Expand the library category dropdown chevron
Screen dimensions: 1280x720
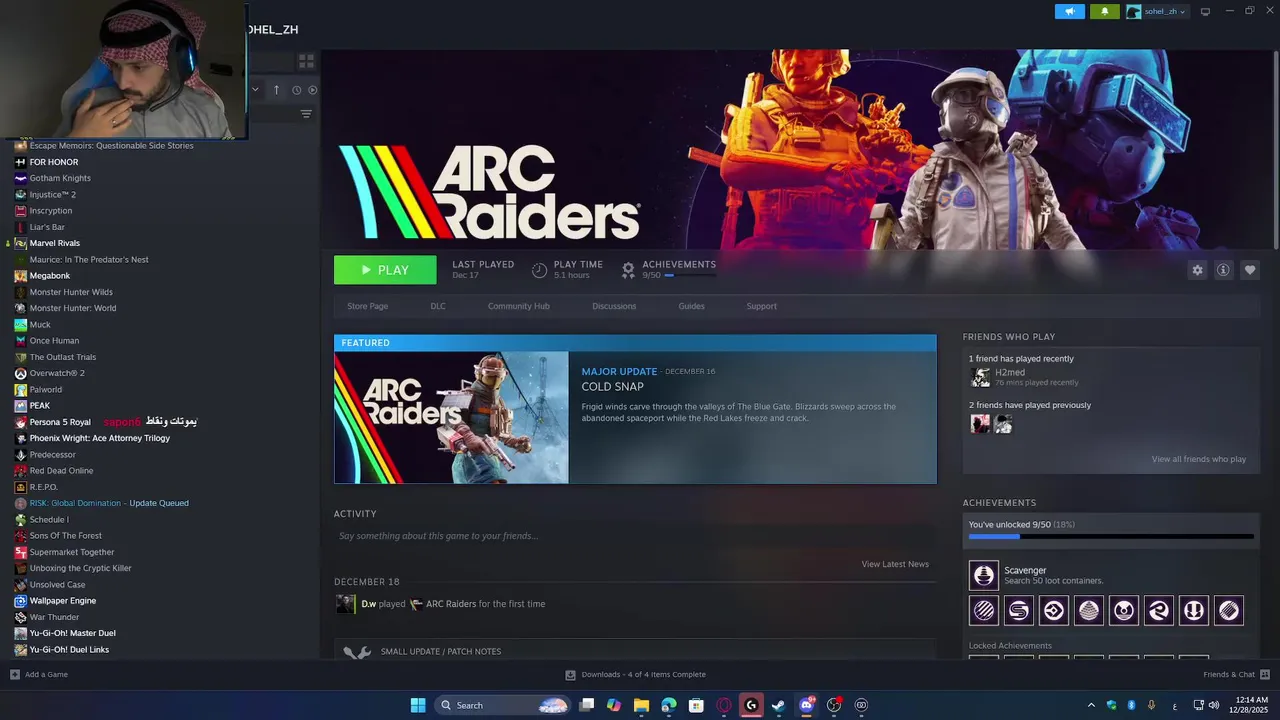coord(255,90)
